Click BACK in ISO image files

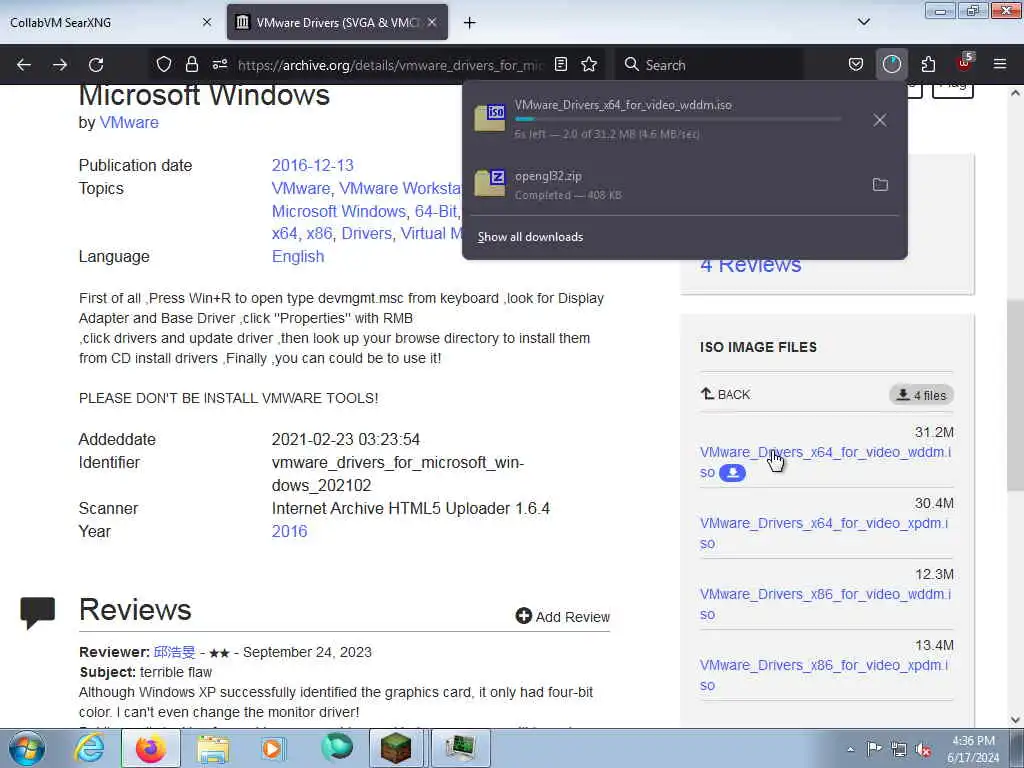pyautogui.click(x=726, y=394)
